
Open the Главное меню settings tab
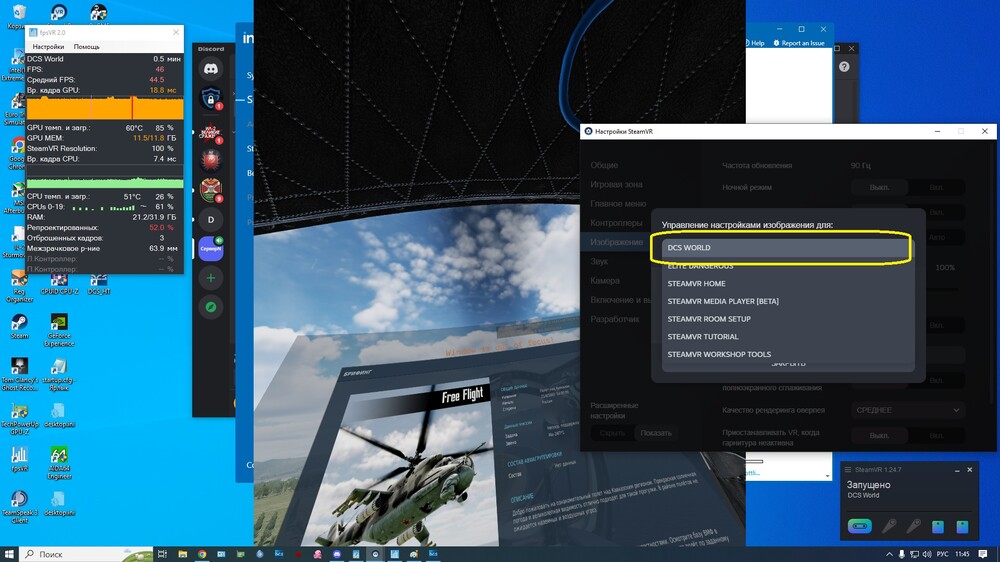(x=618, y=203)
